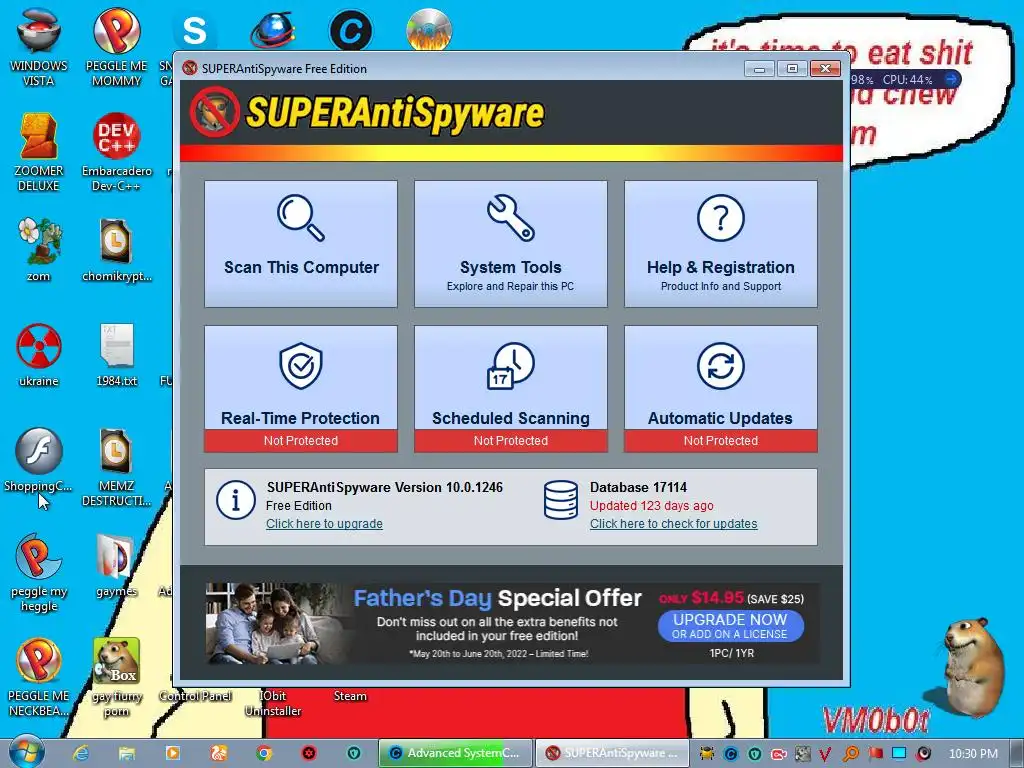
Task: Select chomikrypt desktop icon
Action: click(x=116, y=250)
